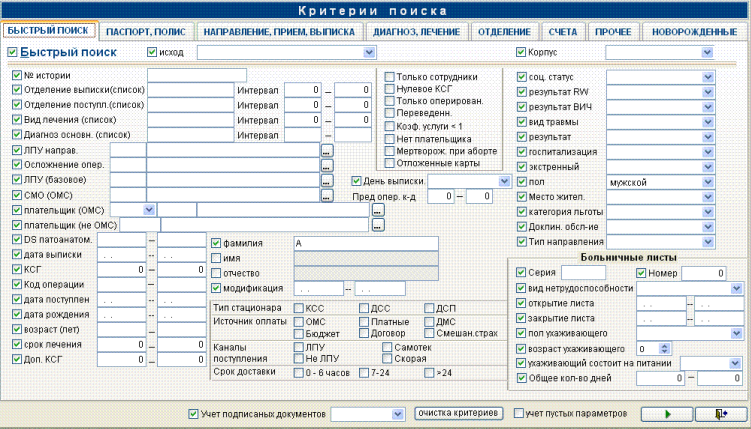Click the exit door icon button
Image resolution: width=751 pixels, height=429 pixels.
point(721,414)
